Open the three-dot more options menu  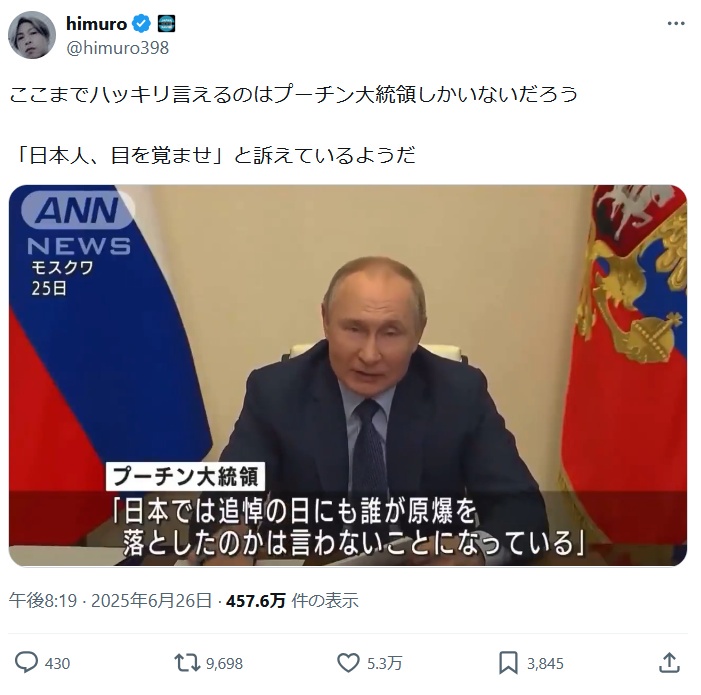[676, 24]
